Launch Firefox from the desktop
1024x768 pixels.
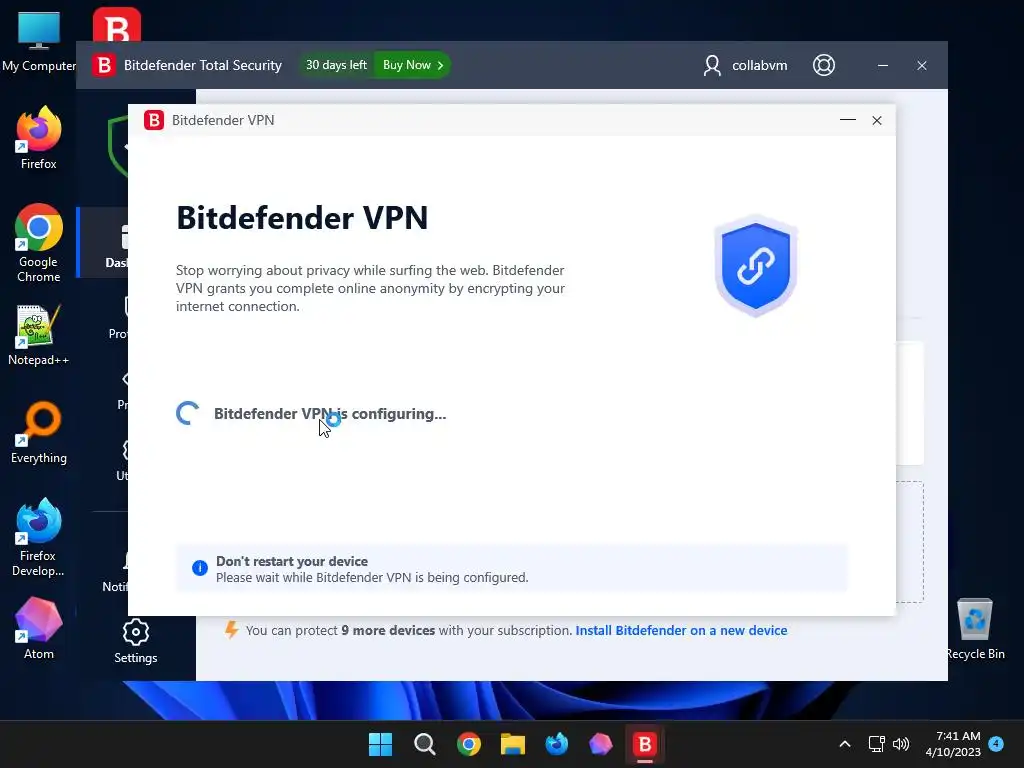(x=39, y=138)
